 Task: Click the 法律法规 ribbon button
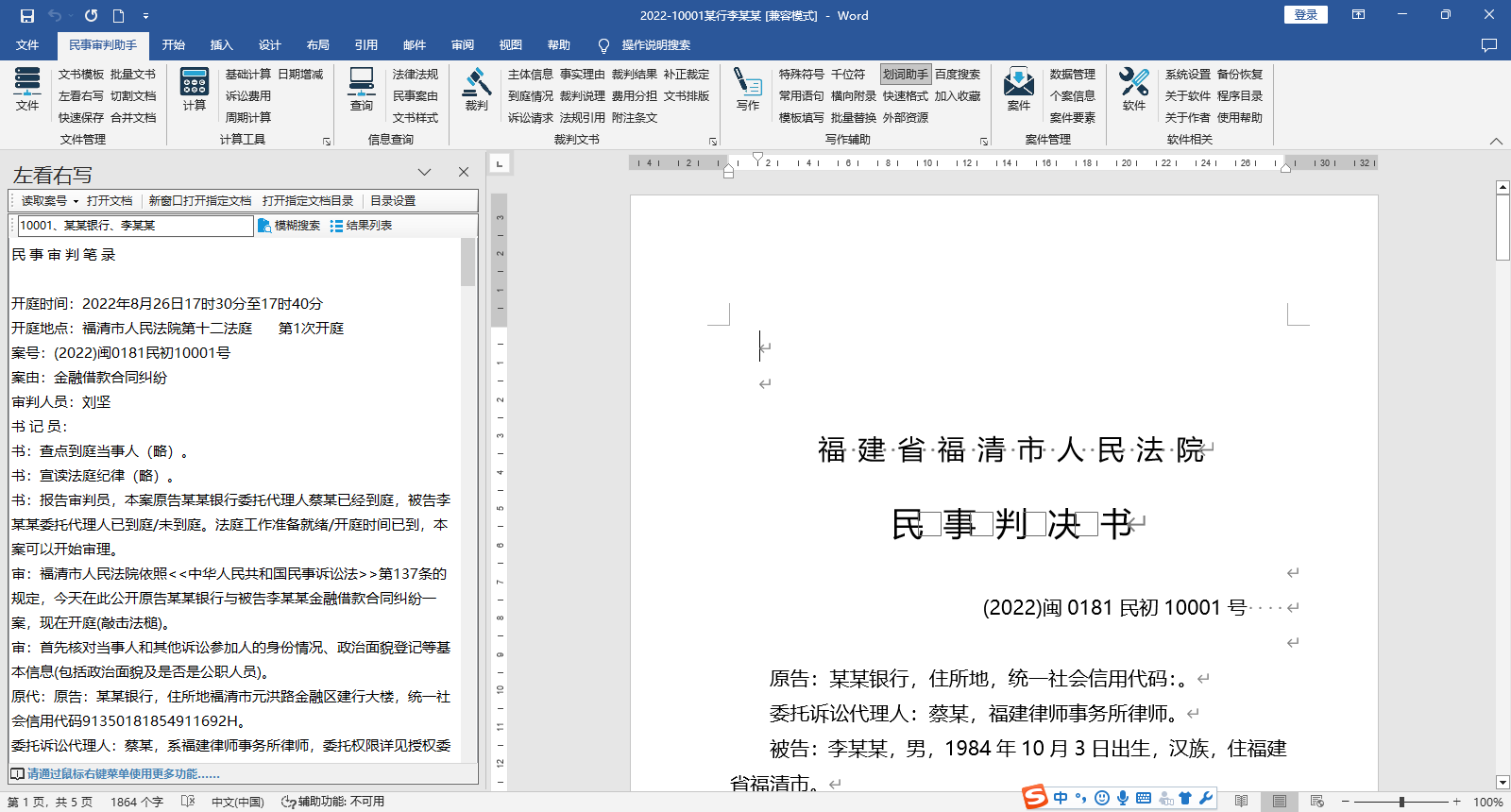pyautogui.click(x=416, y=74)
